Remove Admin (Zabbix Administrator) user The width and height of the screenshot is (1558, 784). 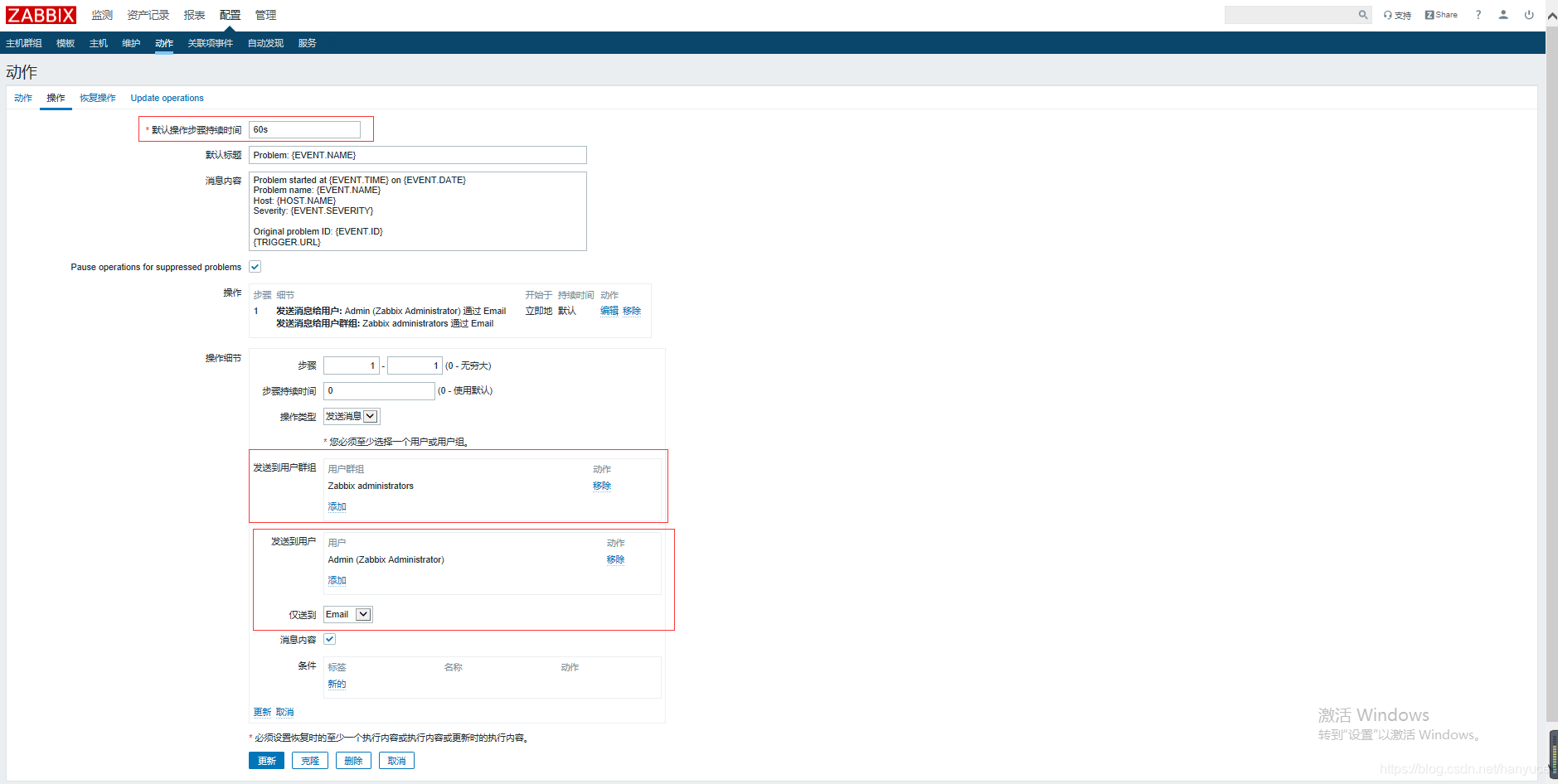(615, 559)
